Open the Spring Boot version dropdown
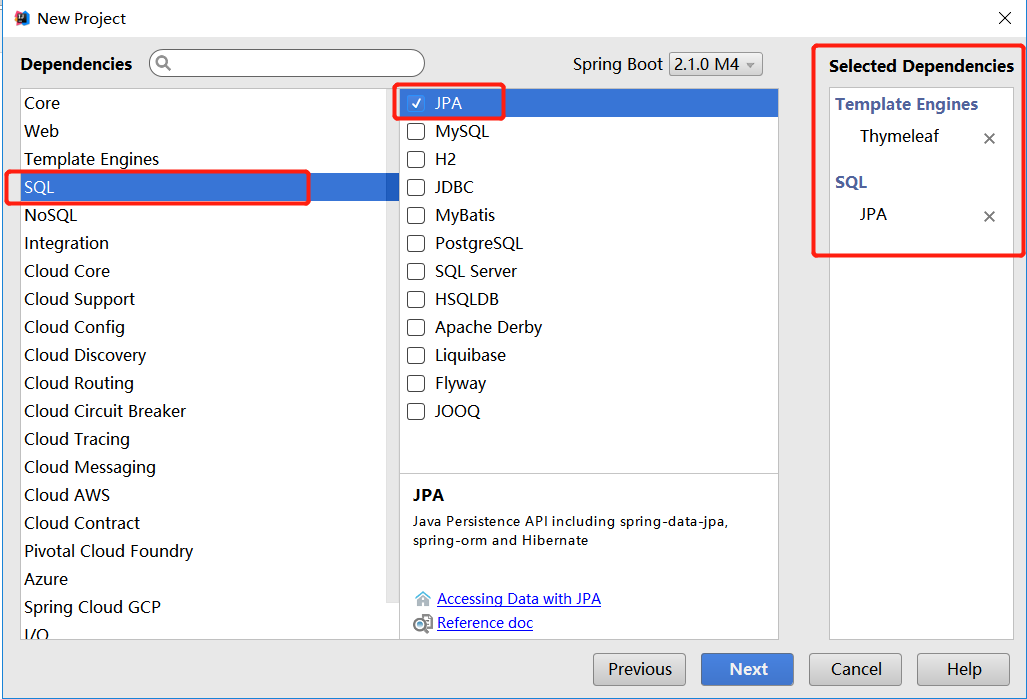 click(x=715, y=64)
